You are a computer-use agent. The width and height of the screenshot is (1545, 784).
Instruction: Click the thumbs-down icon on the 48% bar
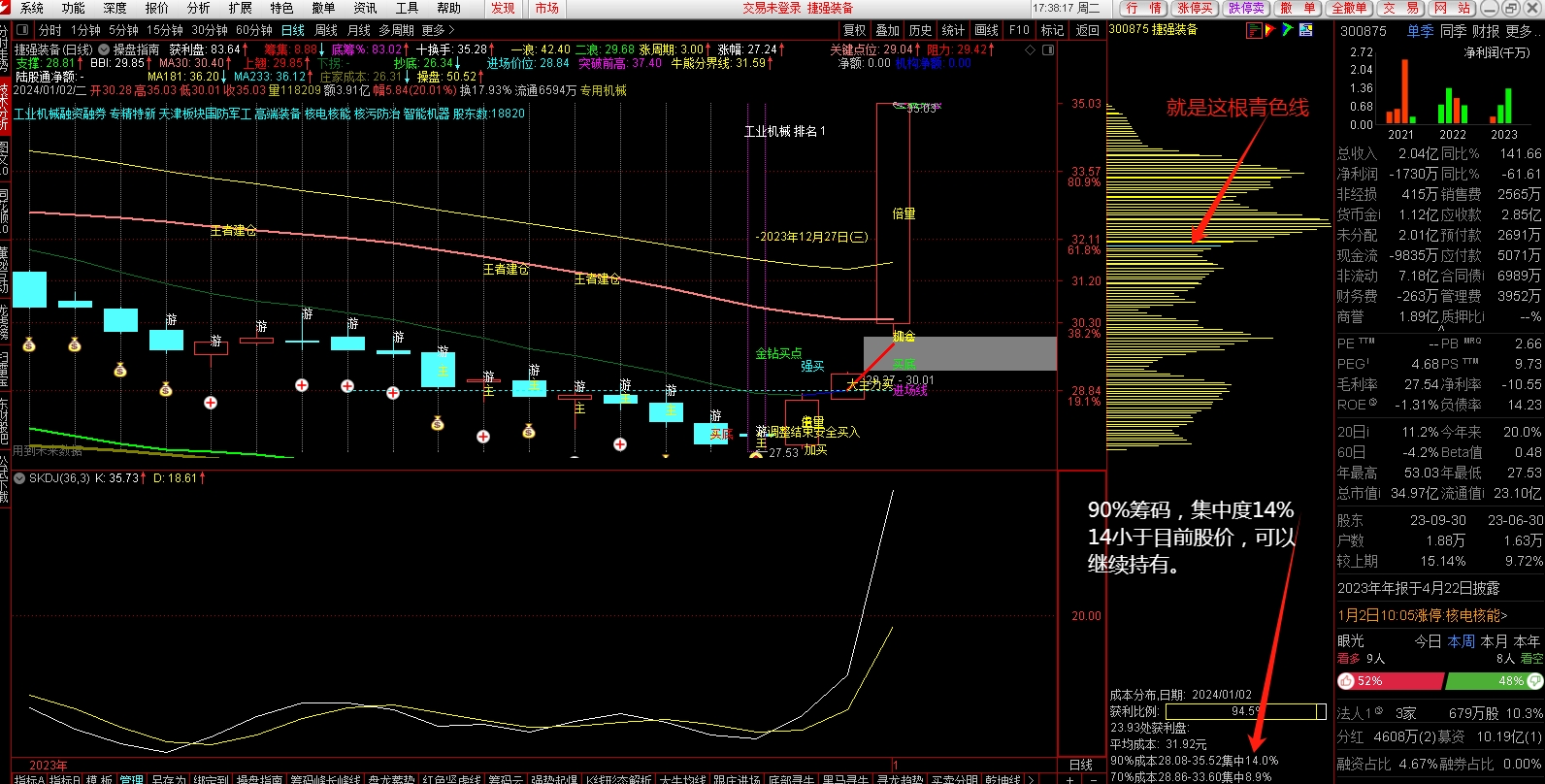[1536, 681]
